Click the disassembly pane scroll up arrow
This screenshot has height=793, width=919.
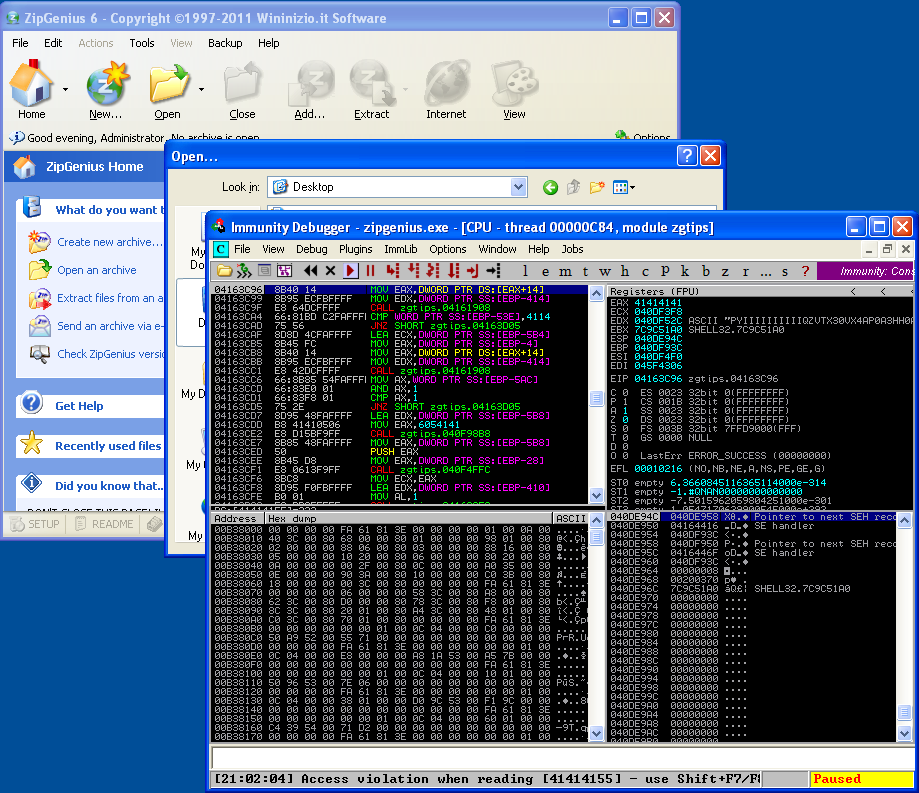[597, 294]
